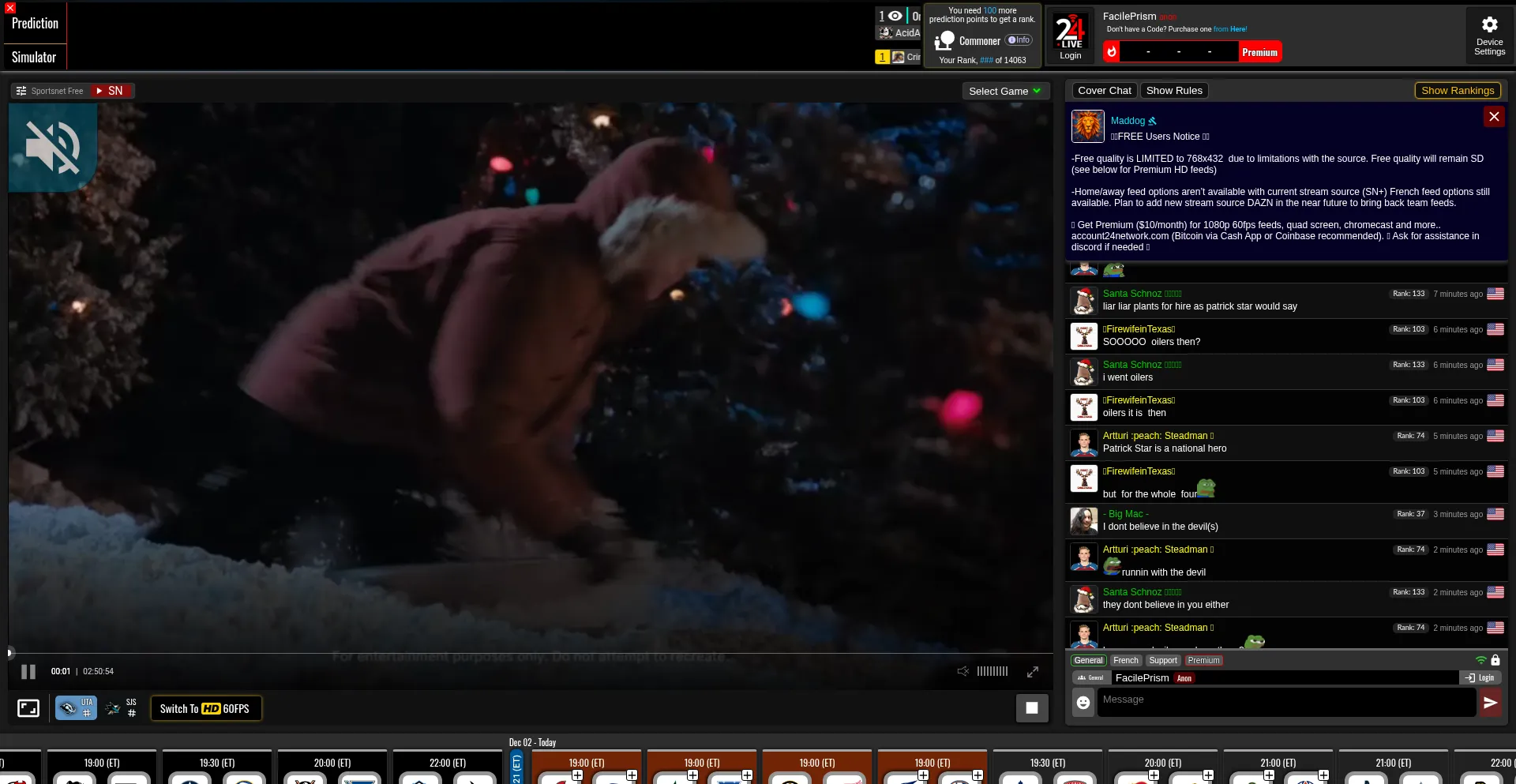Click the green wifi connection icon
Image resolution: width=1516 pixels, height=784 pixels.
pyautogui.click(x=1481, y=660)
